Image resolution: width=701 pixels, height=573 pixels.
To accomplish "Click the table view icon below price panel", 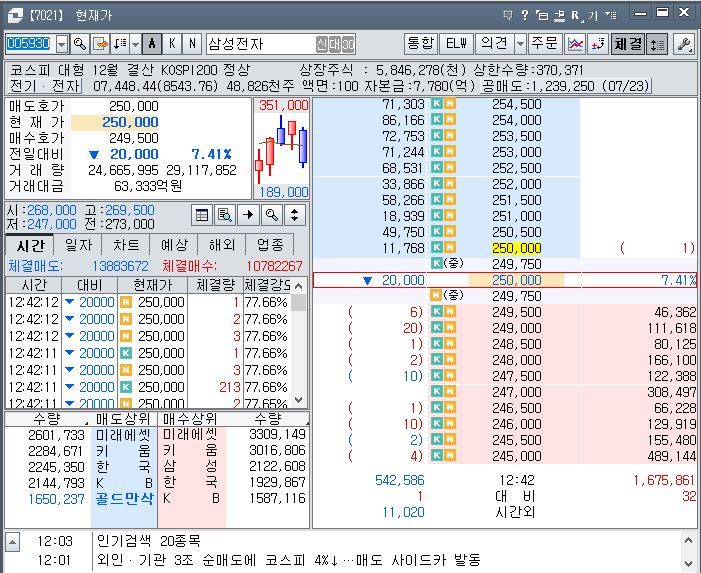I will tap(202, 215).
